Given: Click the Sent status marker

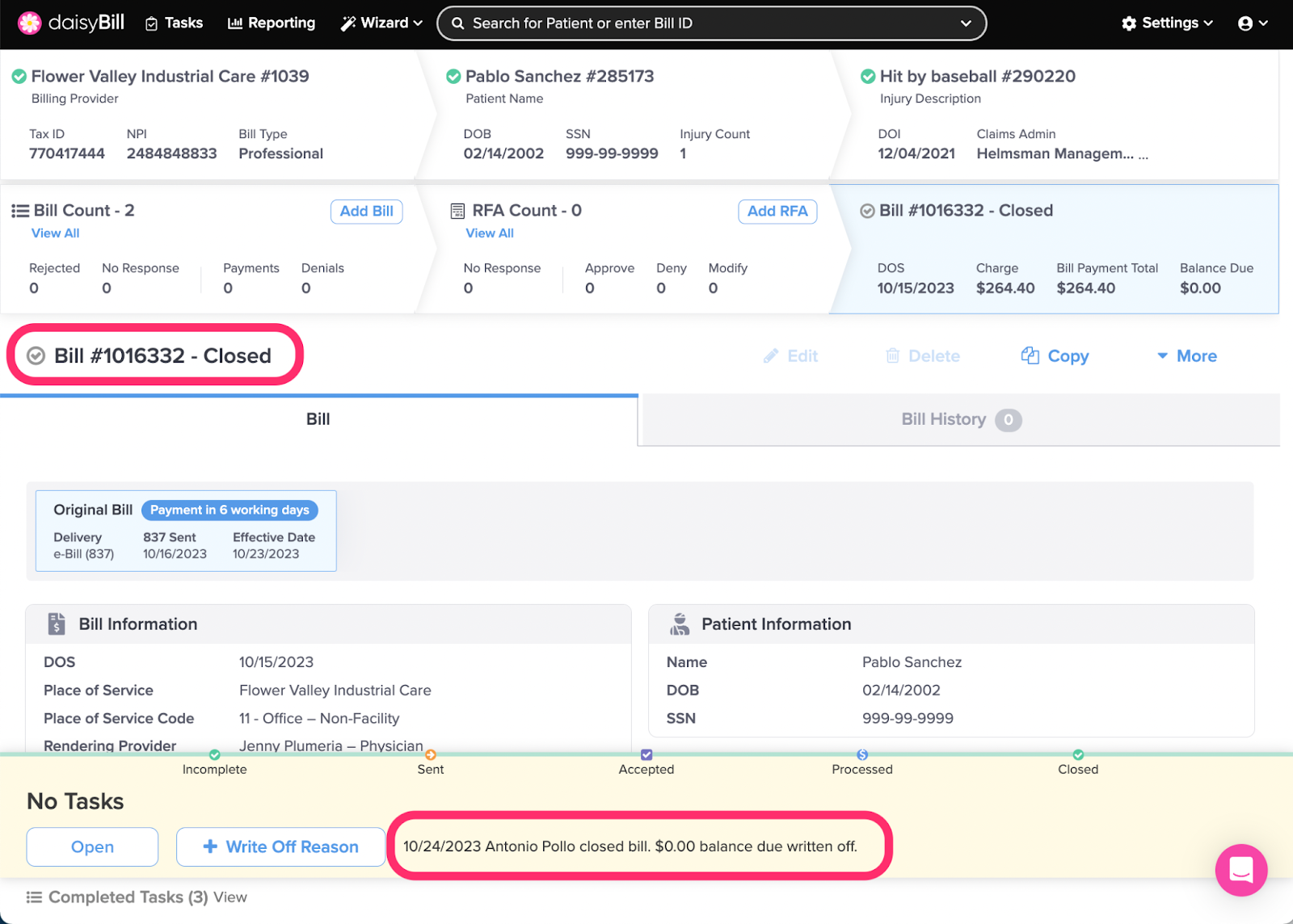Looking at the screenshot, I should tap(431, 754).
